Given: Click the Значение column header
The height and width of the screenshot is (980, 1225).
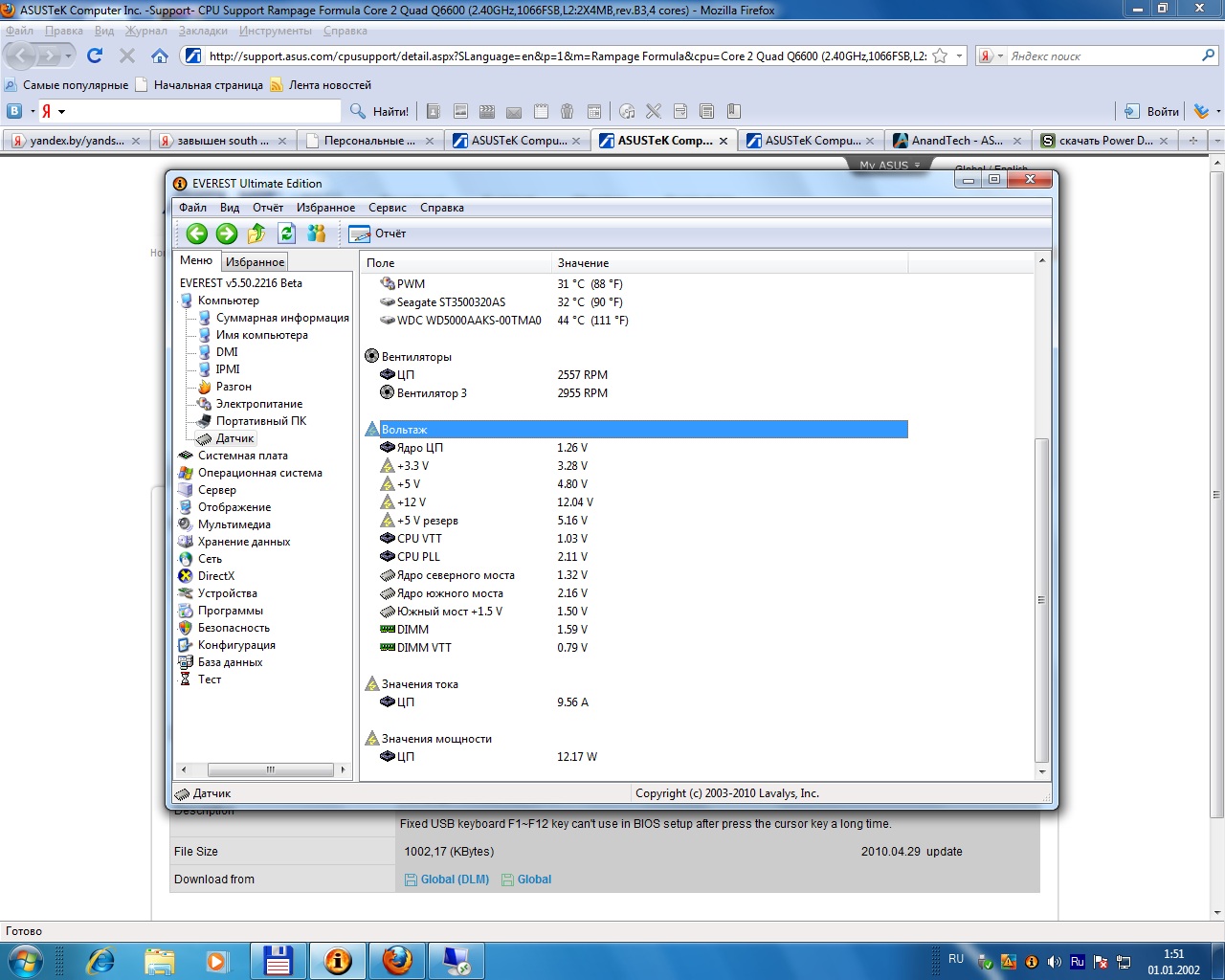Looking at the screenshot, I should [x=729, y=262].
